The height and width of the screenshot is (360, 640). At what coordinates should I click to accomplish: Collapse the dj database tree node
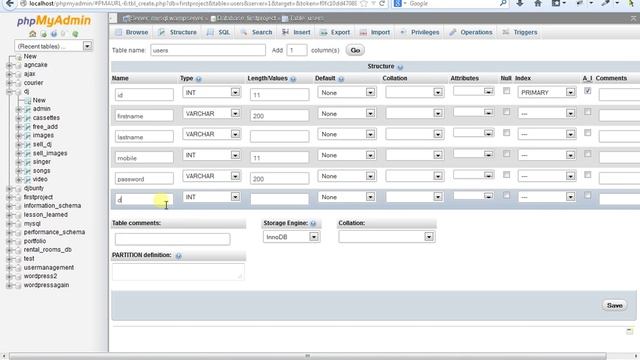(9, 92)
